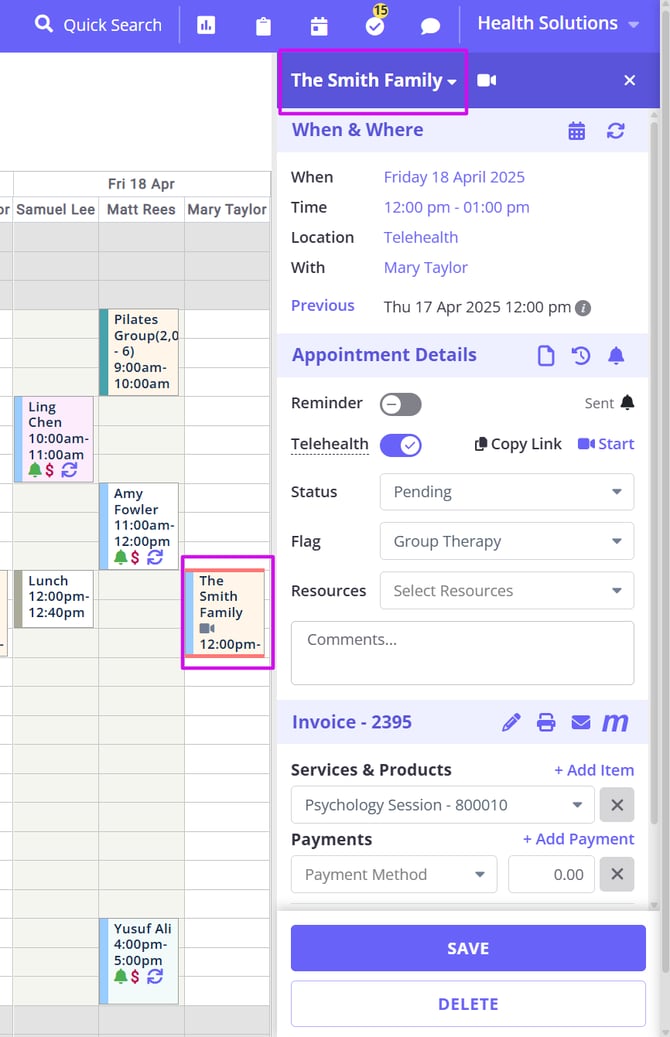Image resolution: width=670 pixels, height=1037 pixels.
Task: Click the SAVE button
Action: click(x=468, y=948)
